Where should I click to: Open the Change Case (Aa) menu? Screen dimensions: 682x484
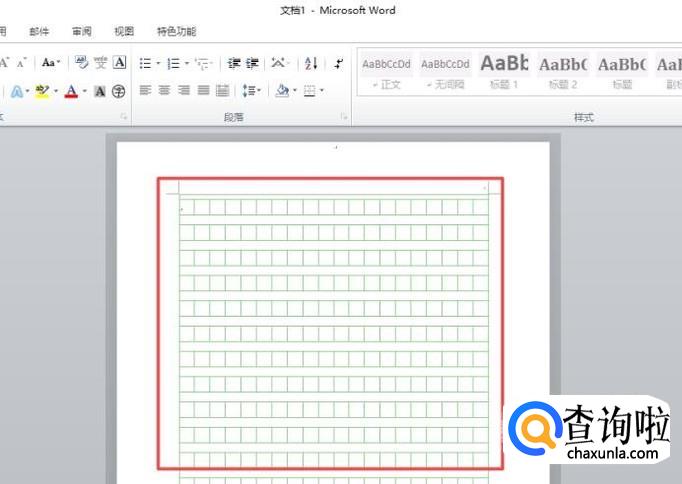(x=51, y=63)
